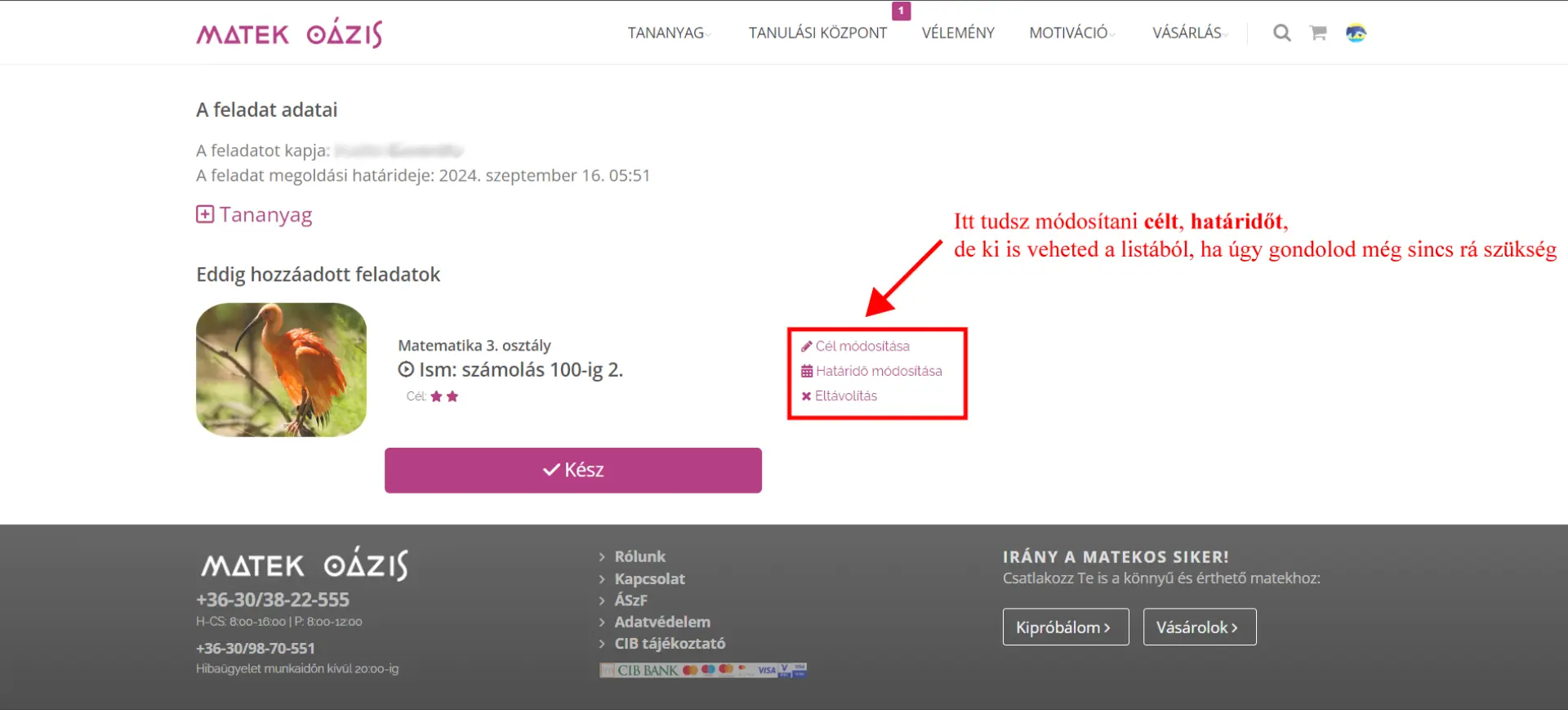This screenshot has width=1568, height=710.
Task: Click Határidő módosítása link
Action: tap(878, 371)
